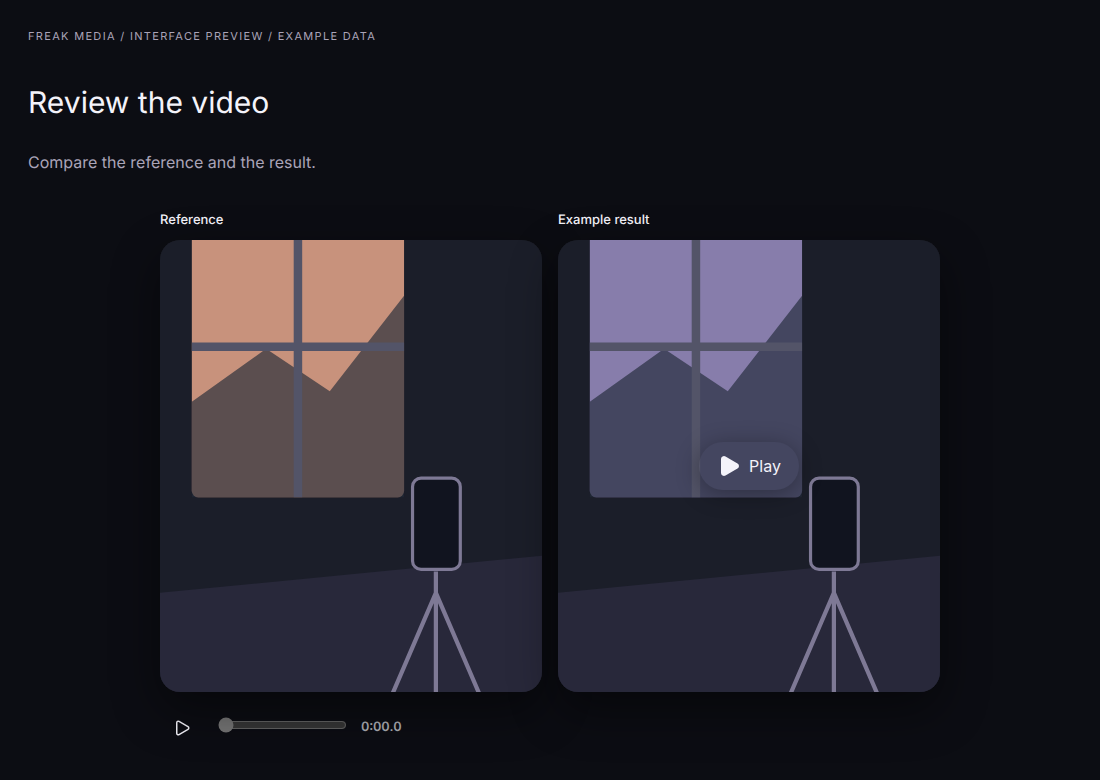
Task: Click the 'Reference' label
Action: [192, 220]
